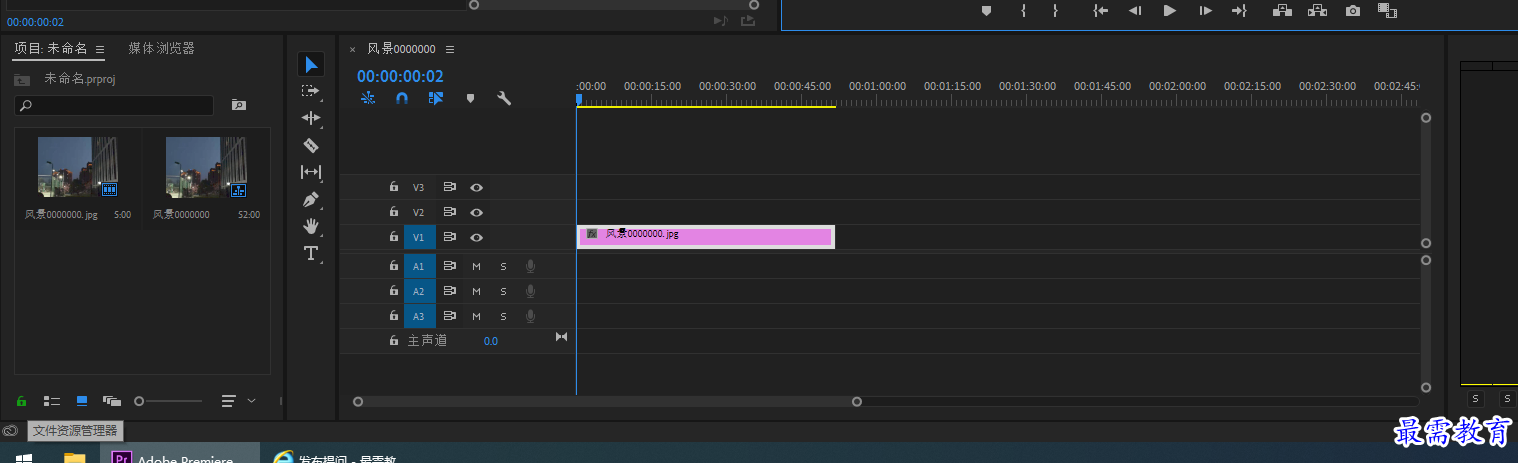Open sequence 风景0000000 panel menu
The height and width of the screenshot is (463, 1518).
click(450, 49)
